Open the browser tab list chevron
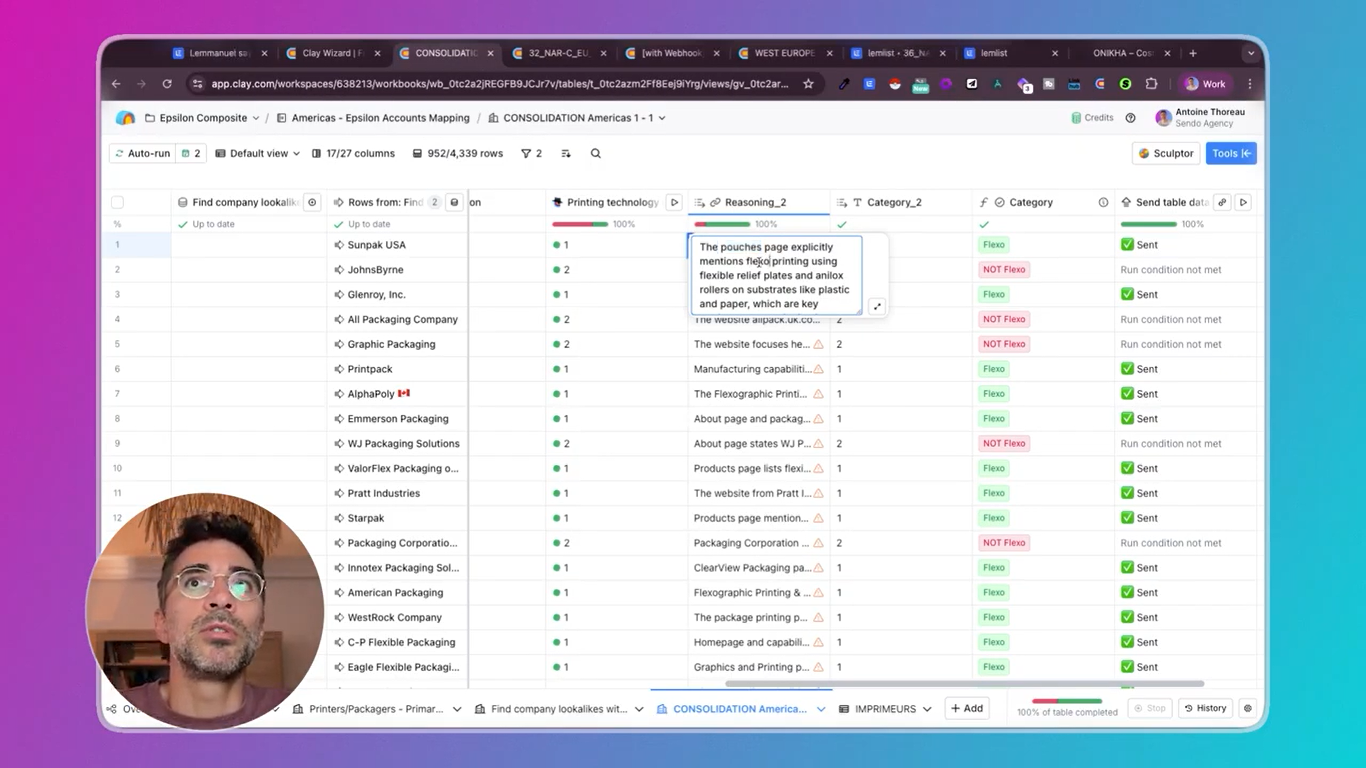The width and height of the screenshot is (1366, 768). [1250, 53]
